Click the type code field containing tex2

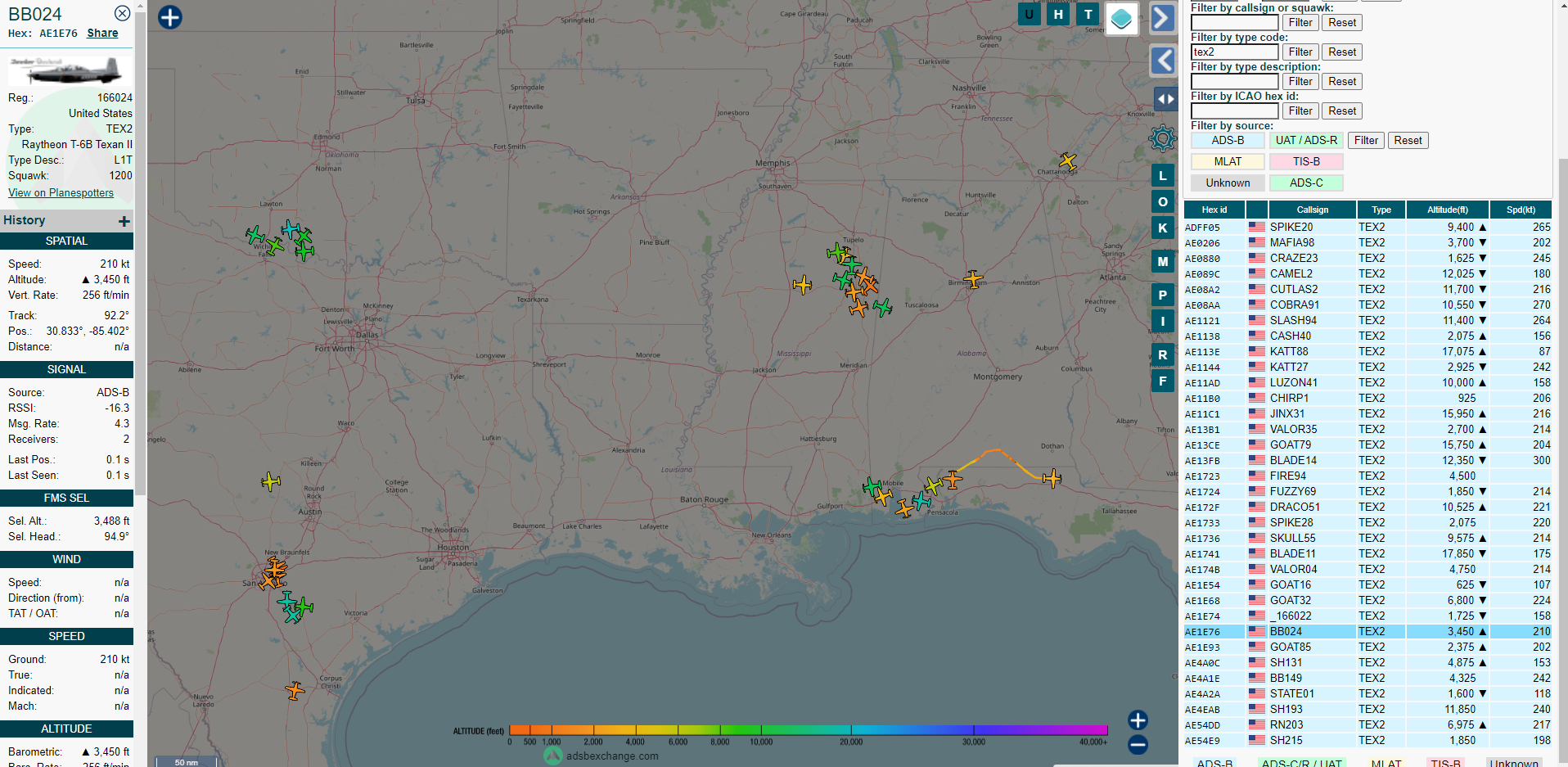(x=1234, y=52)
